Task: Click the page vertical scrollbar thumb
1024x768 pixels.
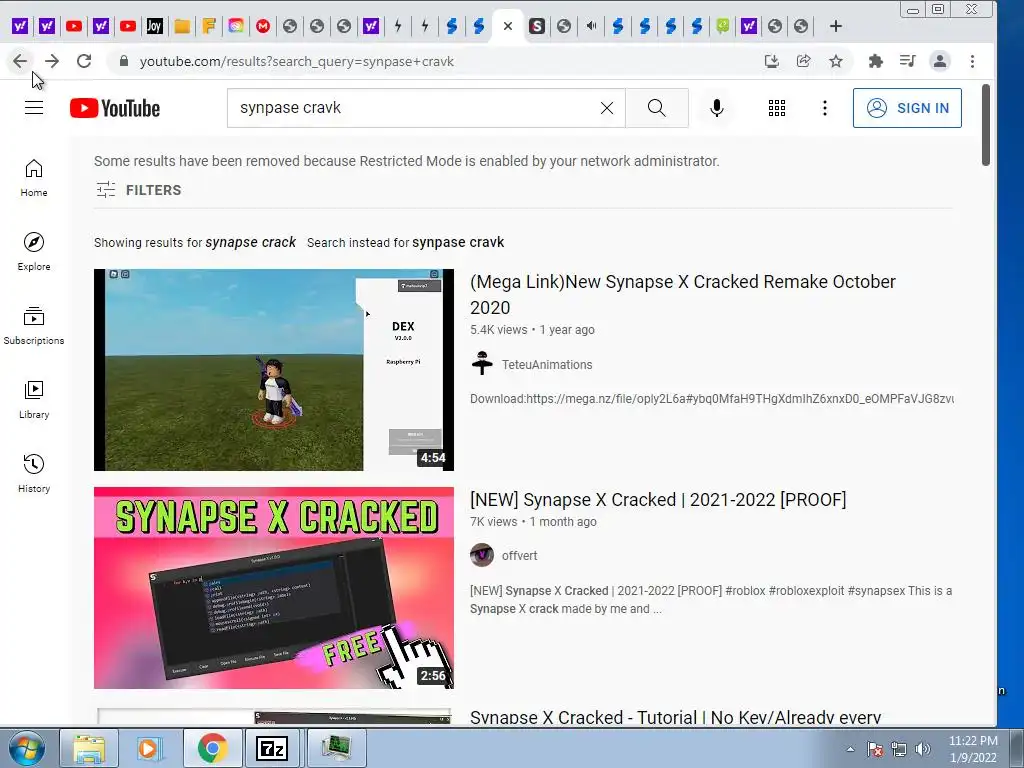Action: [985, 125]
